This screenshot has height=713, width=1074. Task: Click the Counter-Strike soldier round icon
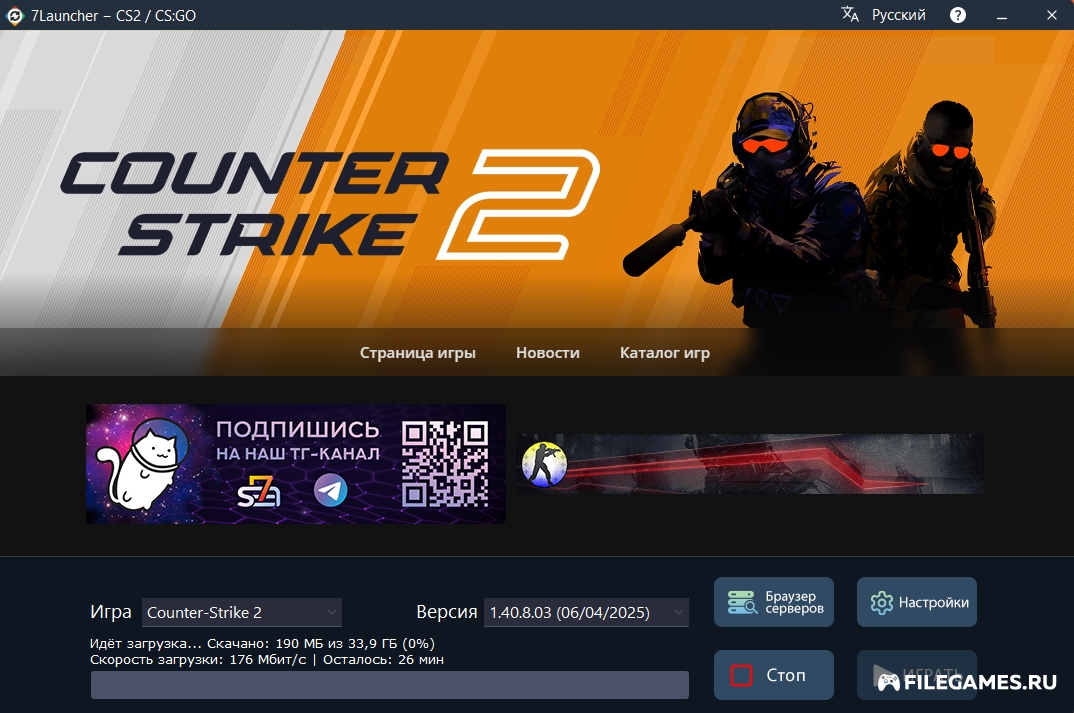click(x=545, y=464)
